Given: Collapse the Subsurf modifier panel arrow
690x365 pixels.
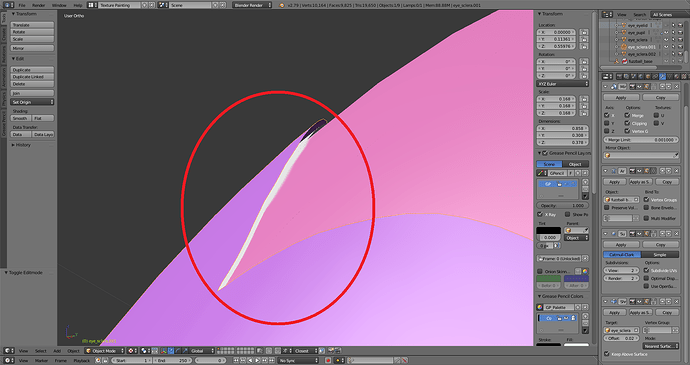Looking at the screenshot, I should [x=606, y=234].
